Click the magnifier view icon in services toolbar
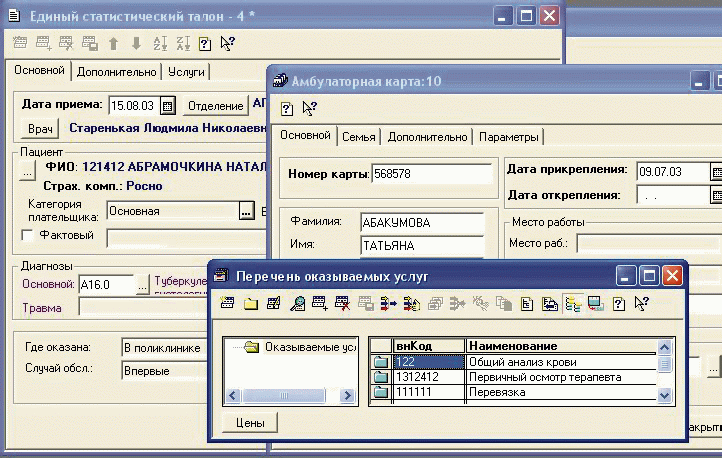 (297, 303)
